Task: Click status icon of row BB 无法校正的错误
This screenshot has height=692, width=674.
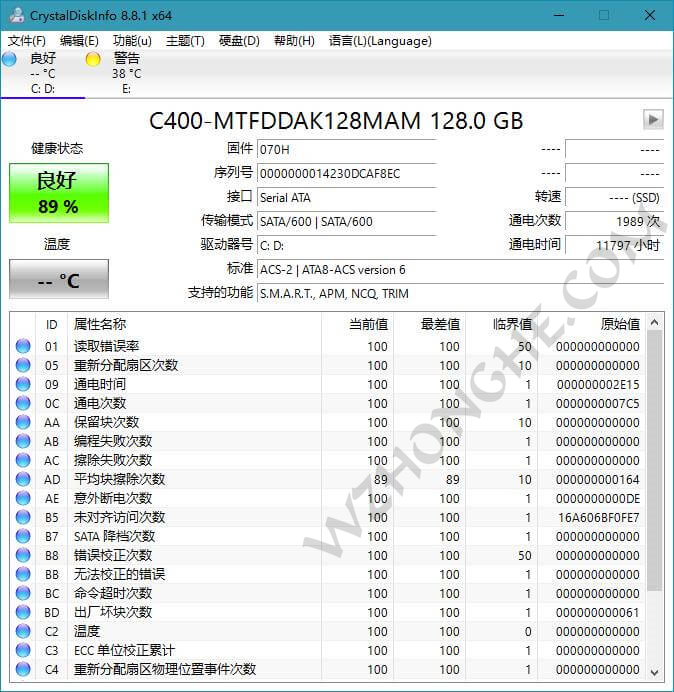Action: 23,574
